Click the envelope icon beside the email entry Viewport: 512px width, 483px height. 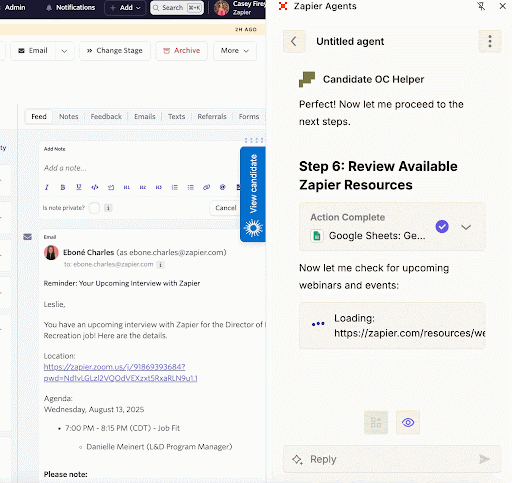pyautogui.click(x=28, y=237)
